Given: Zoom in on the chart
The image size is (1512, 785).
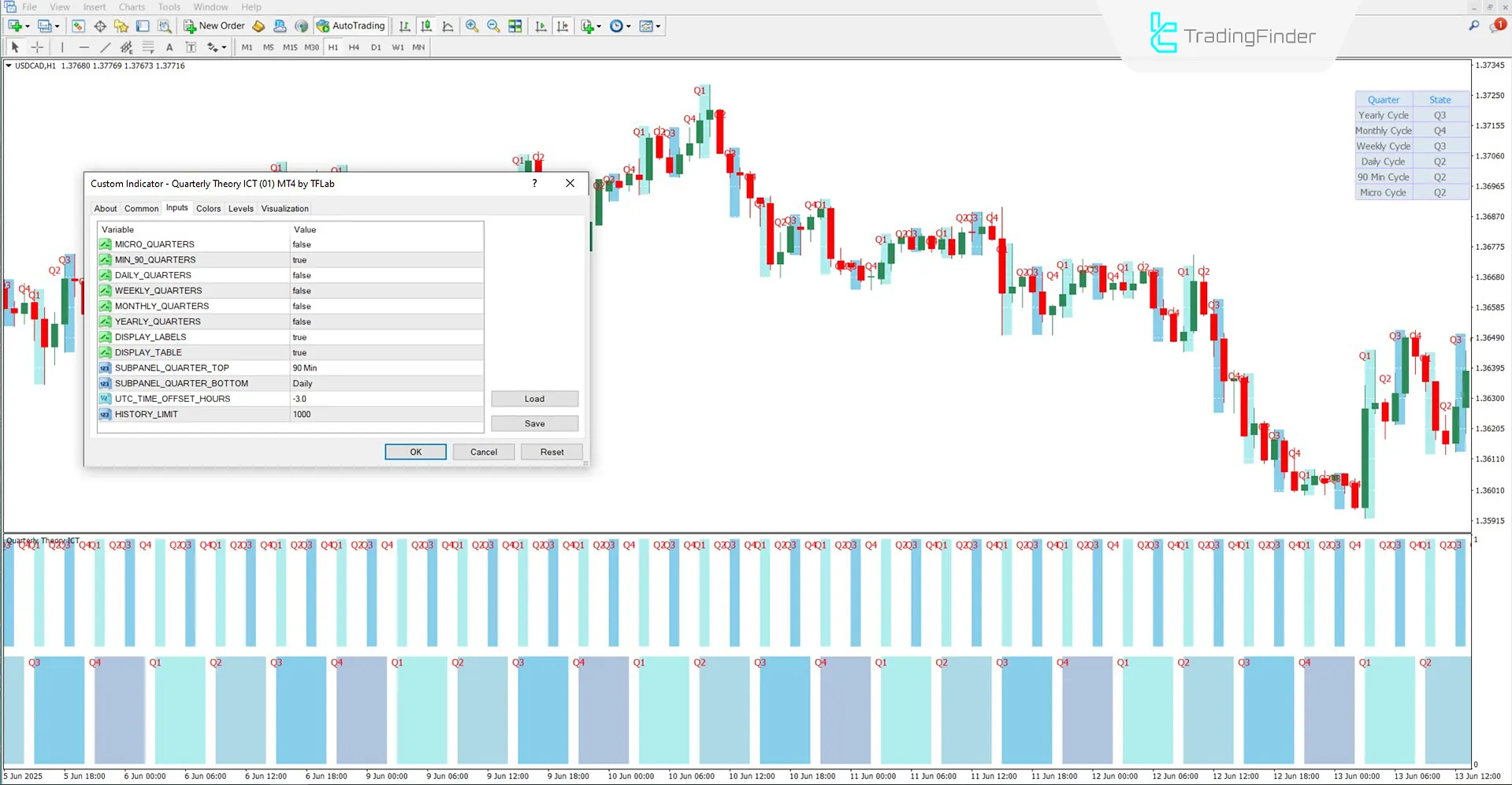Looking at the screenshot, I should click(471, 26).
